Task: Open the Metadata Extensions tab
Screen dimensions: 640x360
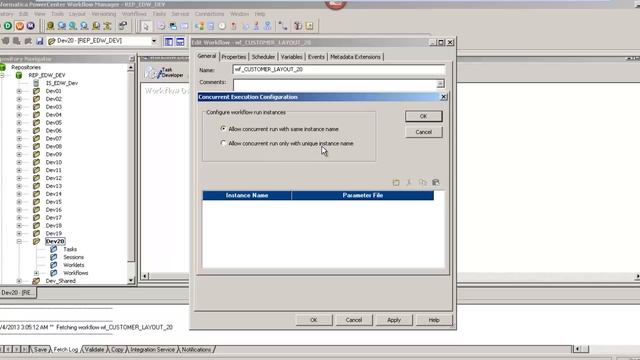Action: (356, 57)
